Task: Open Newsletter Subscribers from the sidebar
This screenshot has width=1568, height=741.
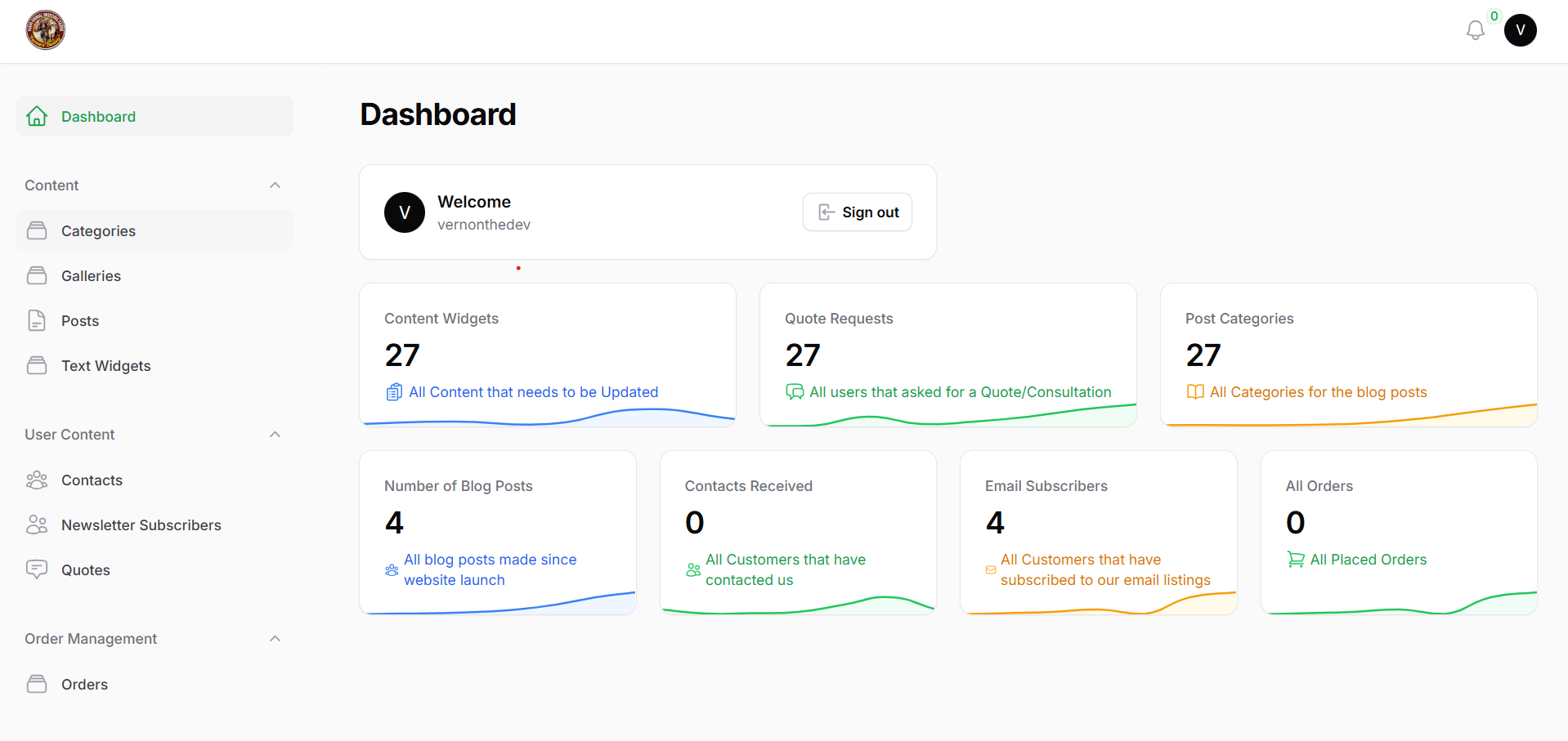Action: pyautogui.click(x=155, y=525)
